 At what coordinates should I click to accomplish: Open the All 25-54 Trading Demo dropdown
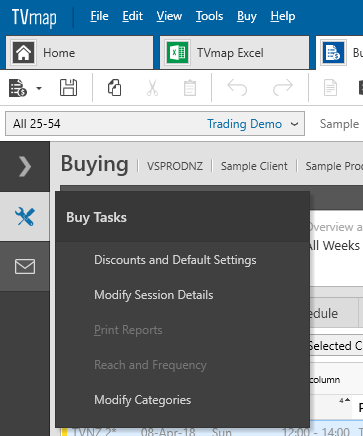[x=155, y=124]
